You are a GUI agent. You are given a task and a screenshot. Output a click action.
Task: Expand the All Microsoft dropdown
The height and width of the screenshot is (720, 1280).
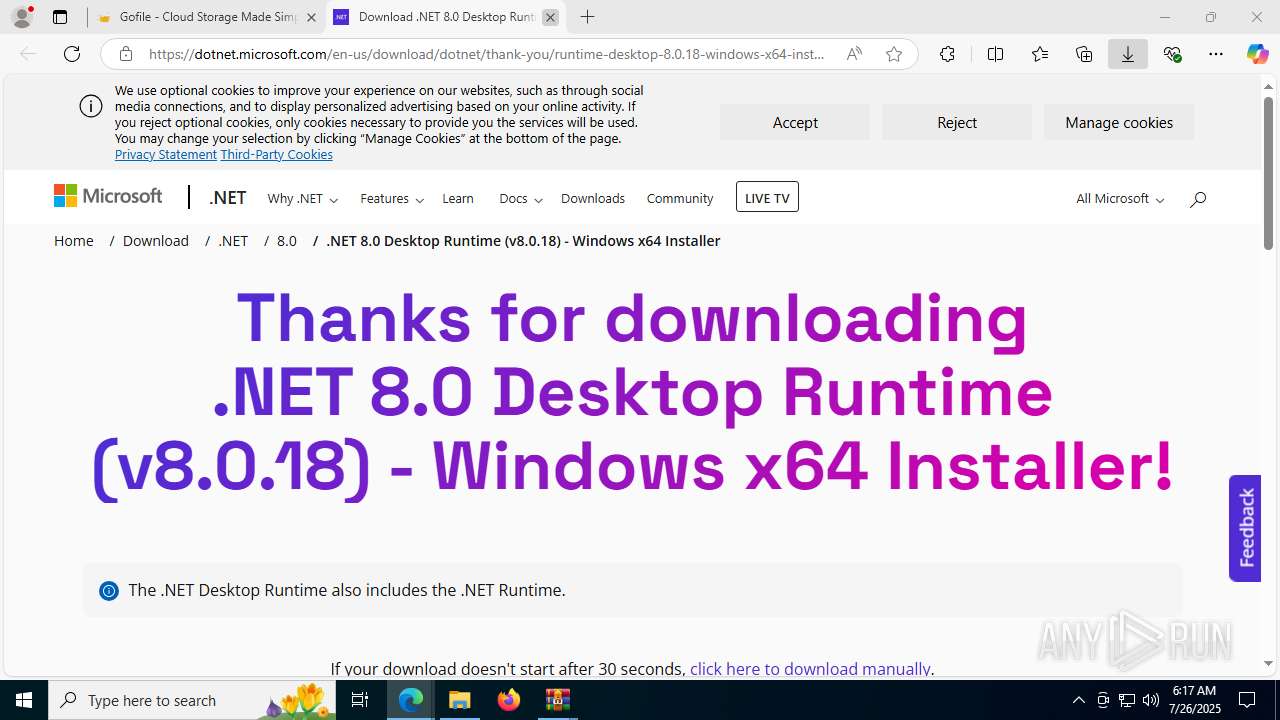click(x=1120, y=199)
